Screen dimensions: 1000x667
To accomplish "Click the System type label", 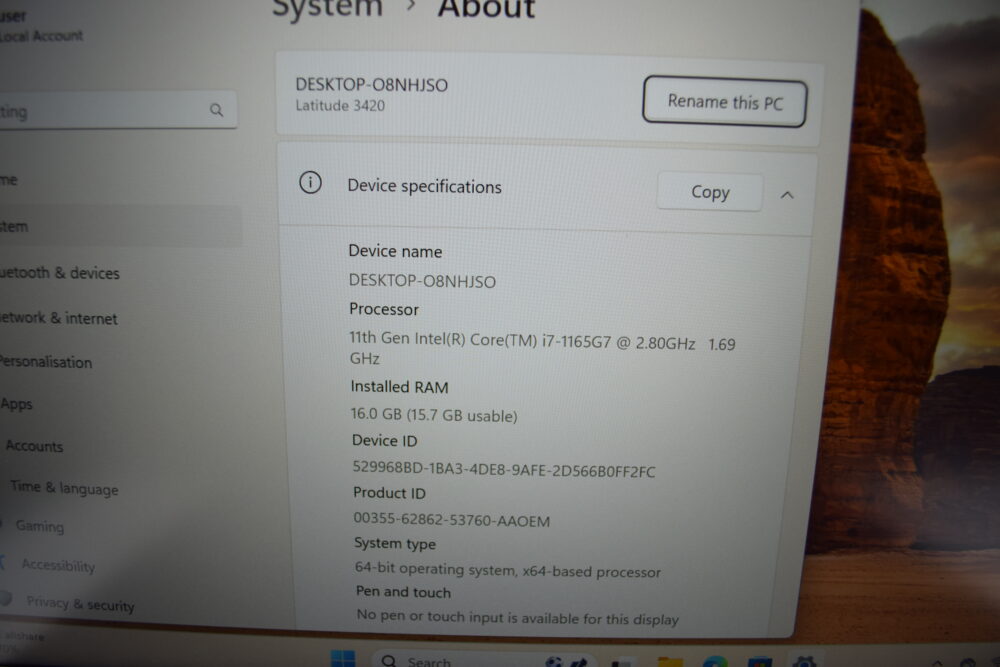I will (x=395, y=543).
